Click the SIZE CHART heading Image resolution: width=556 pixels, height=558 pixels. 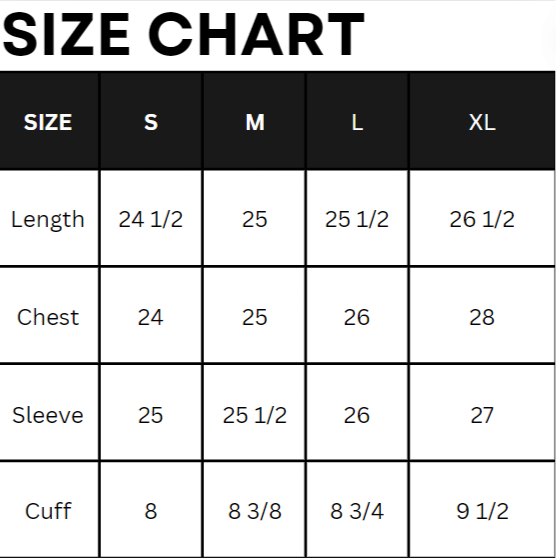[x=183, y=35]
